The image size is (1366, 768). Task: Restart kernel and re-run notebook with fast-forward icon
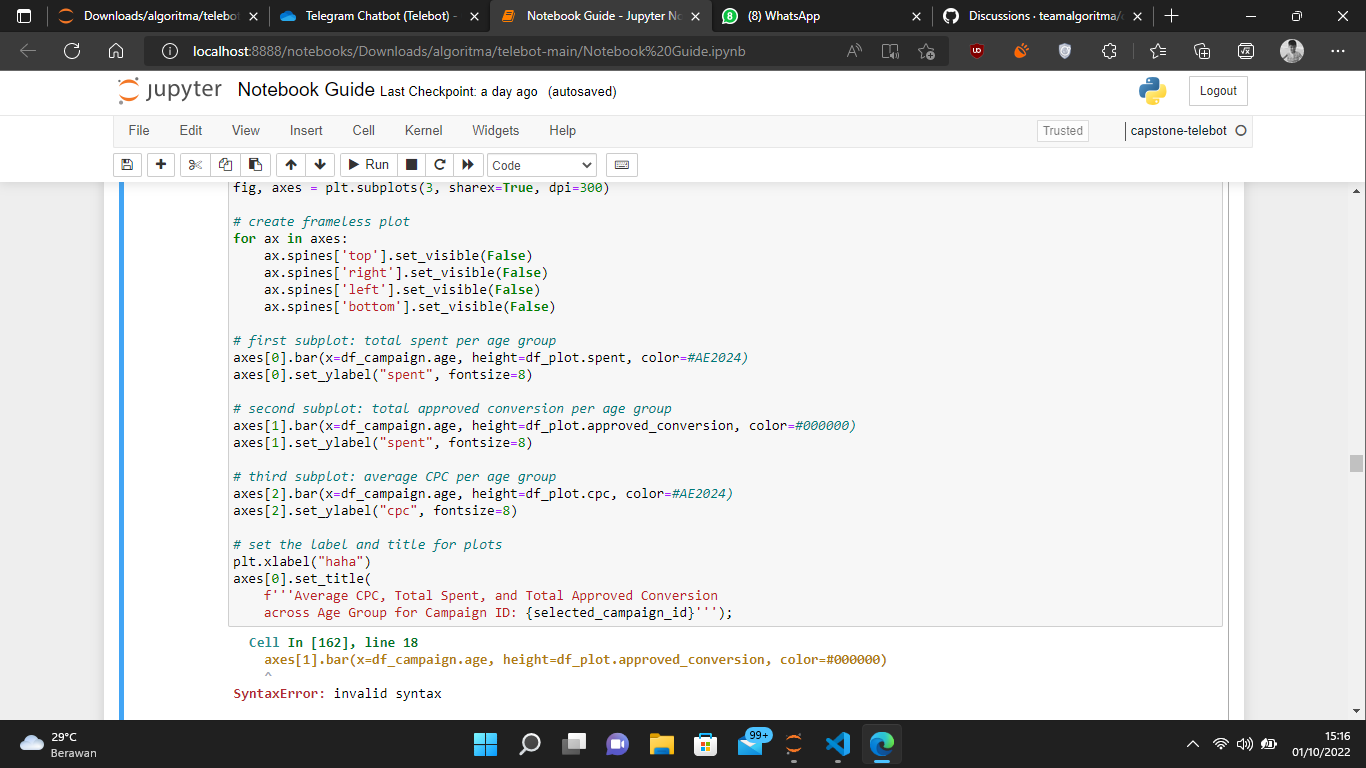click(x=466, y=164)
